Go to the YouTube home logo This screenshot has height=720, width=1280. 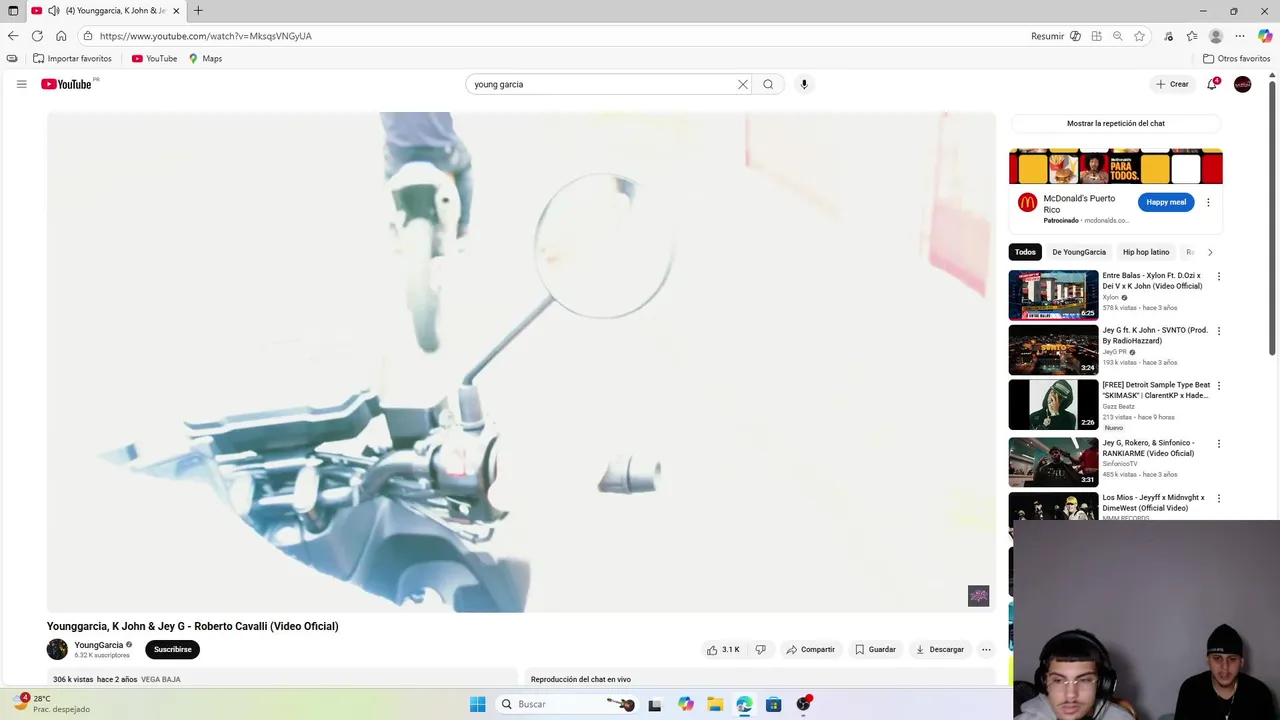coord(66,84)
